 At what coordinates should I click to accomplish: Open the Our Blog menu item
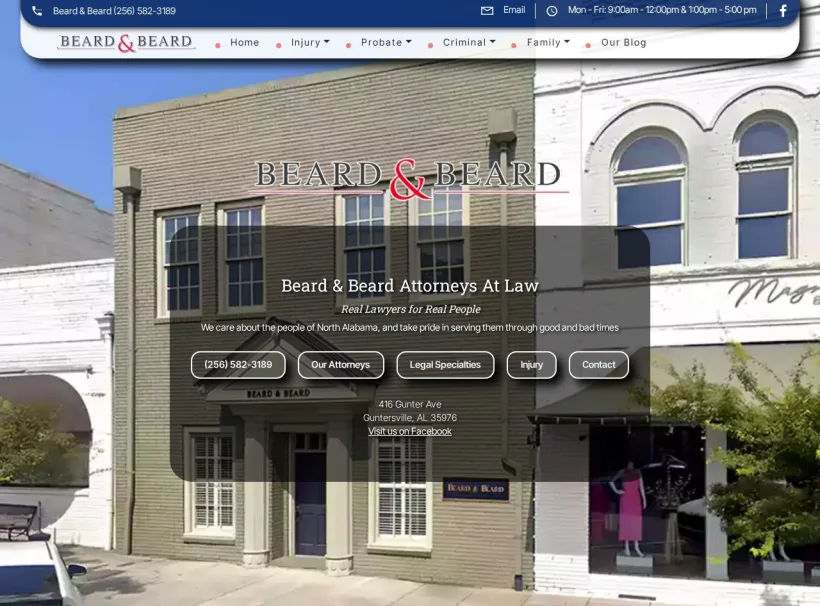click(x=623, y=42)
